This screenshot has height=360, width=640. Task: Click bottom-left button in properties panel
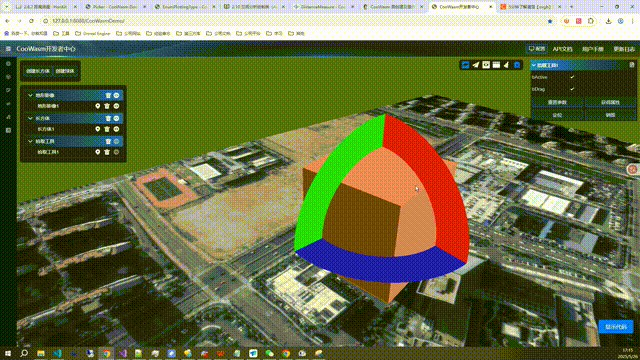click(x=557, y=115)
